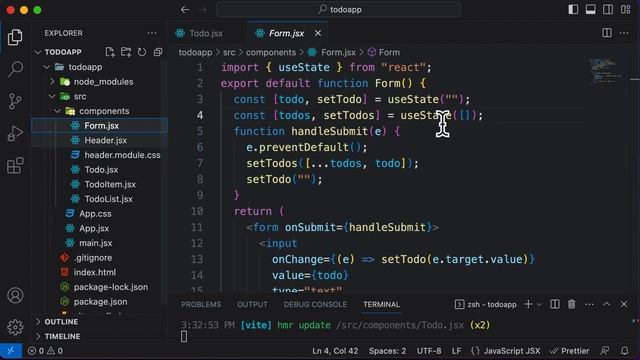Select the TERMINAL panel tab

click(382, 304)
